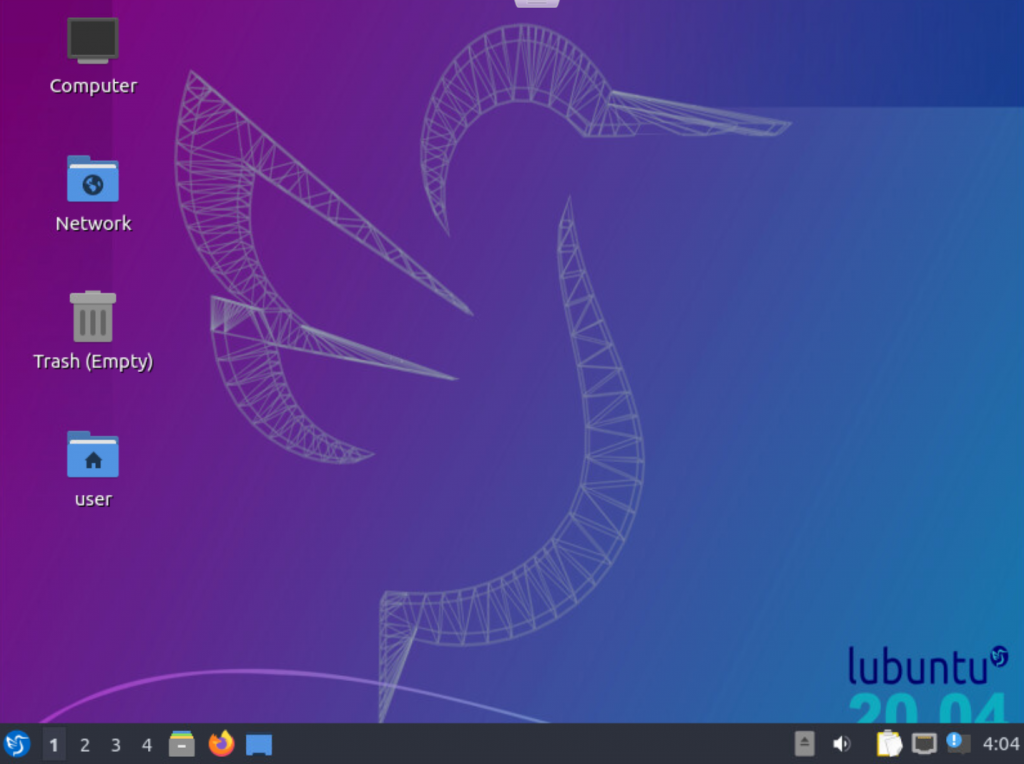Open the removable media eject icon
This screenshot has width=1024, height=764.
coord(805,744)
